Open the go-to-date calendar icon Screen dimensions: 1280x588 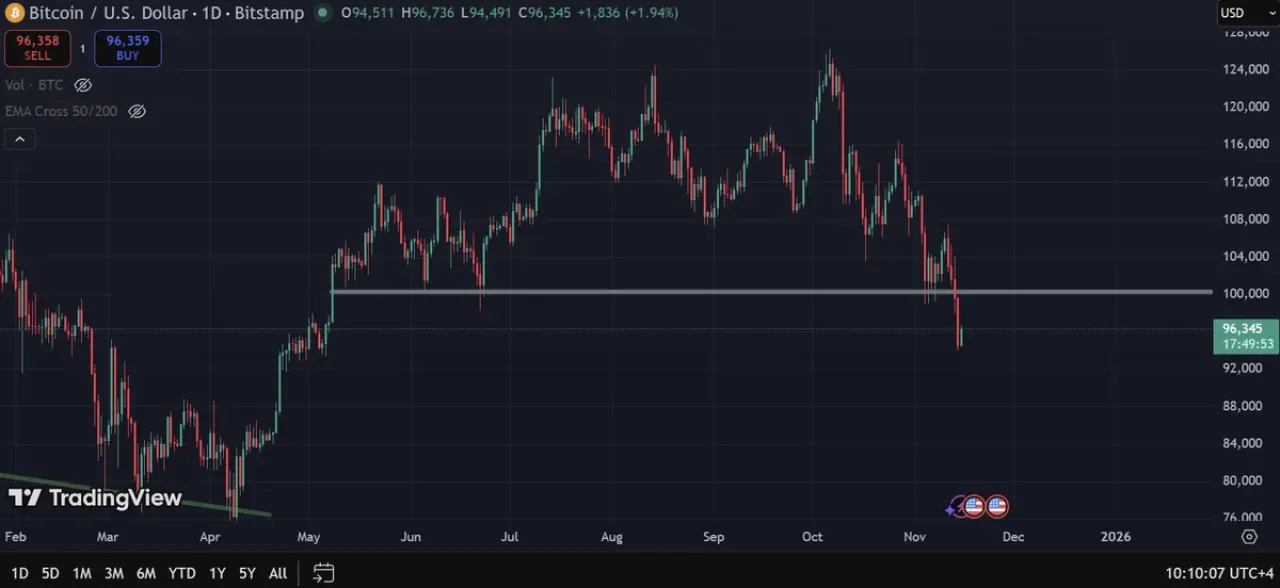(323, 573)
